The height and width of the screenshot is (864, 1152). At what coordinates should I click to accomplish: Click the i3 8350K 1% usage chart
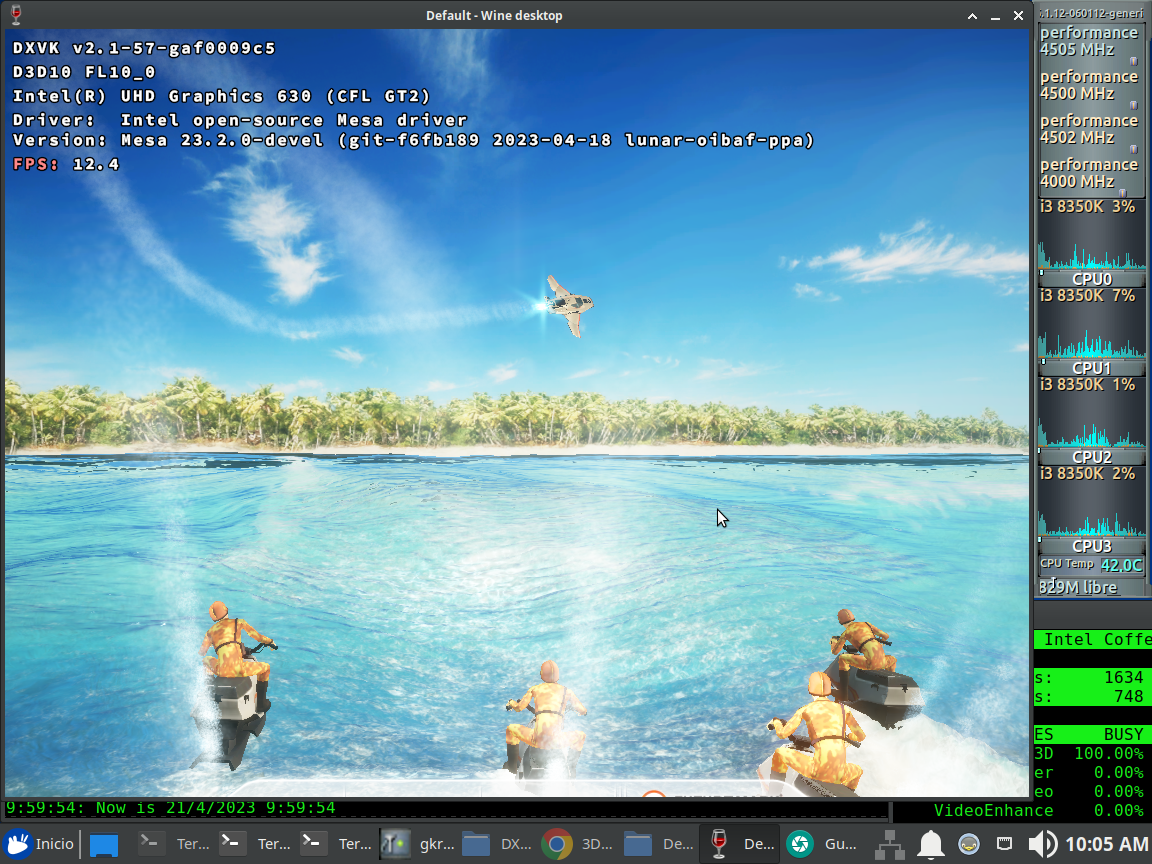click(1091, 412)
